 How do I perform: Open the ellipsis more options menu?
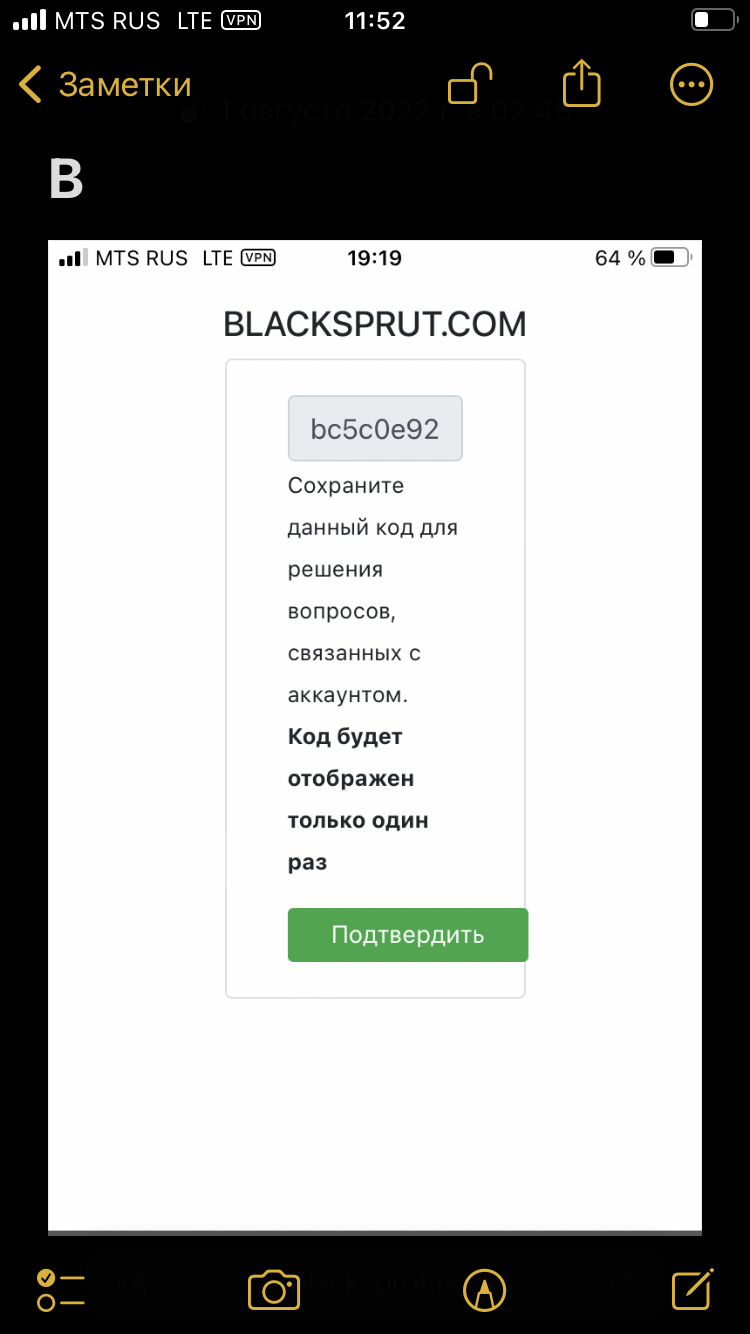[x=691, y=85]
